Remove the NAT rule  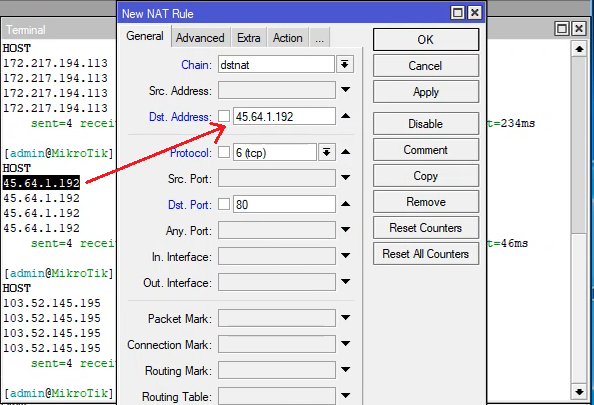426,202
